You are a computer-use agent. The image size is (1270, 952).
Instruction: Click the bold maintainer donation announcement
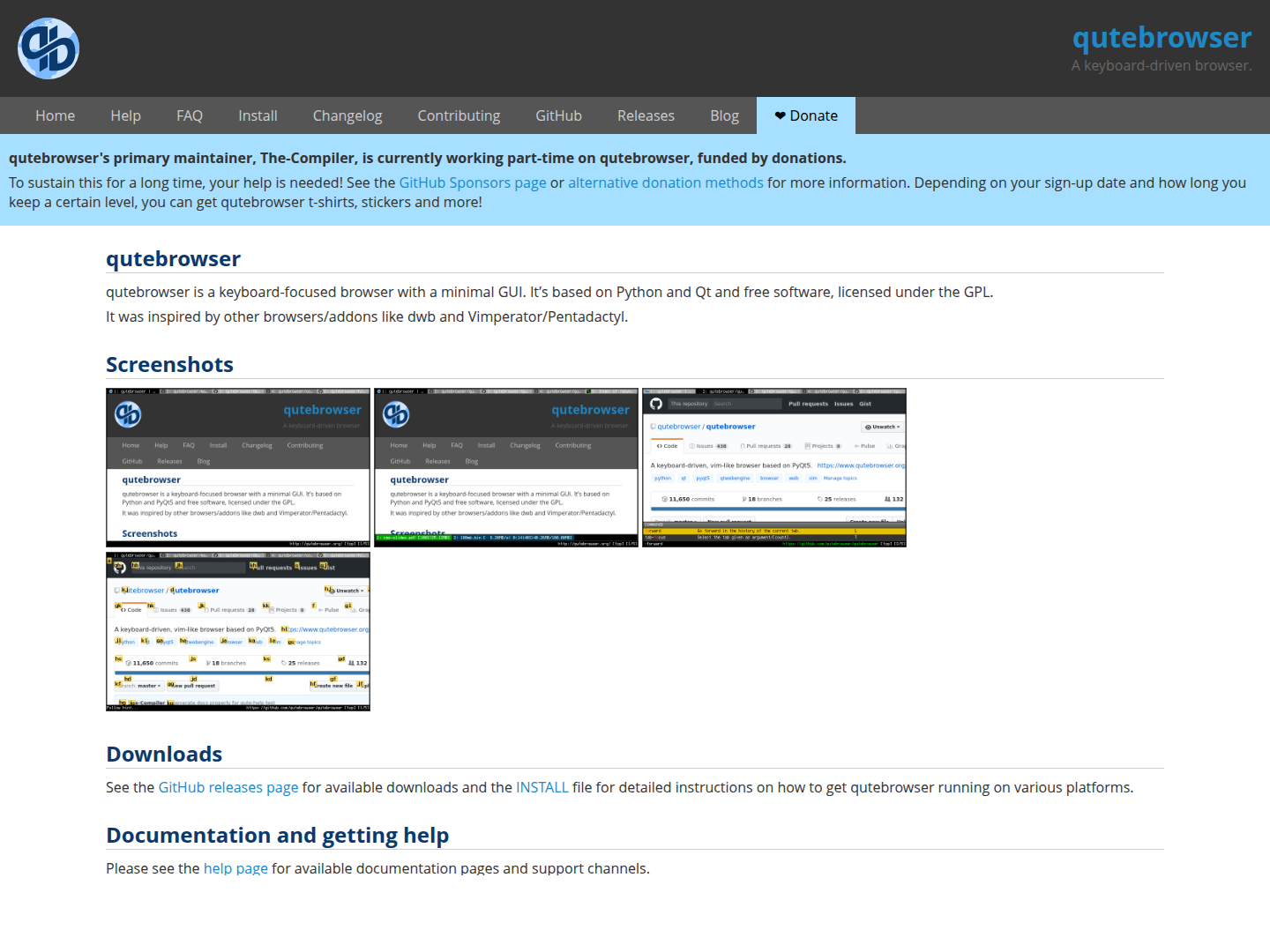428,158
